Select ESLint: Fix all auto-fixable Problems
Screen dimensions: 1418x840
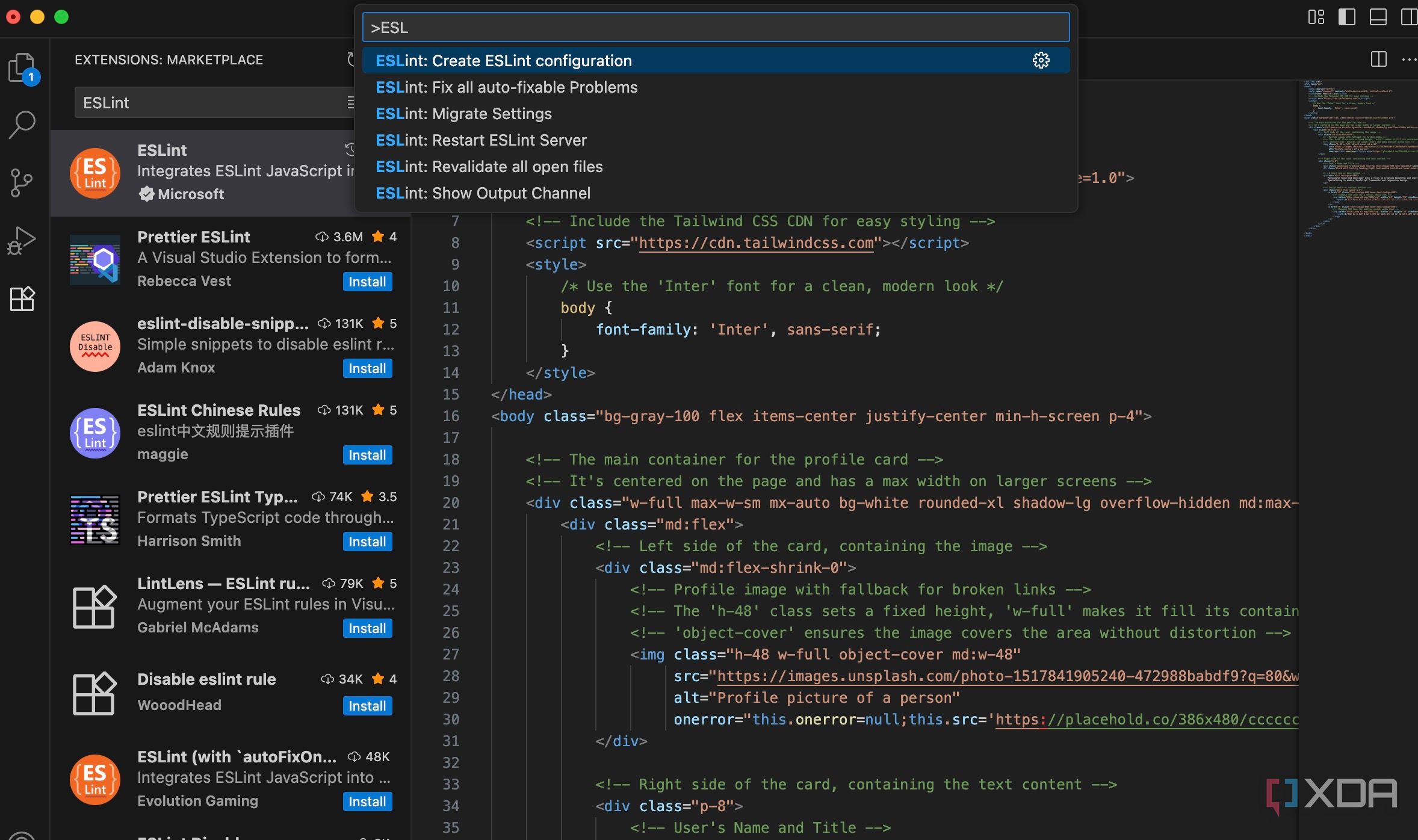pyautogui.click(x=506, y=87)
